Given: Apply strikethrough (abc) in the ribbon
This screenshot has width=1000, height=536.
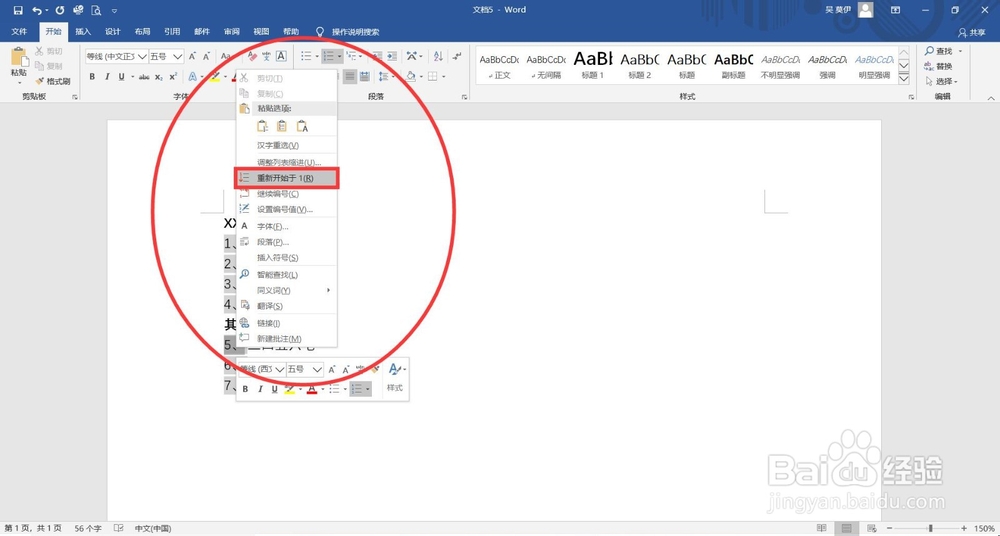Looking at the screenshot, I should tap(144, 77).
